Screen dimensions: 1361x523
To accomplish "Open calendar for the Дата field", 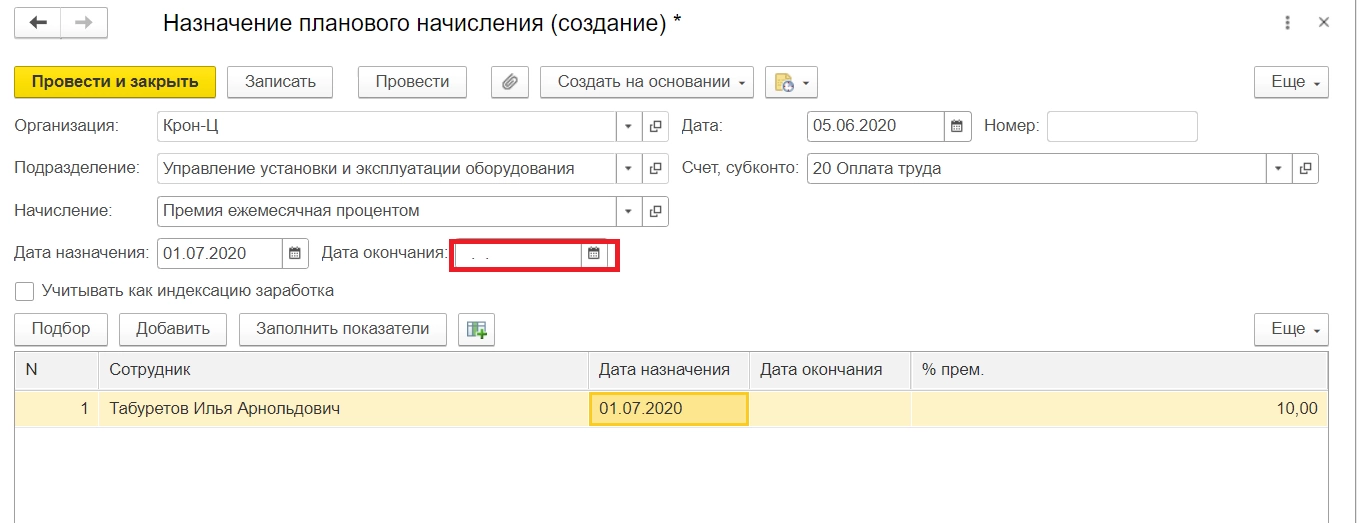I will (957, 126).
